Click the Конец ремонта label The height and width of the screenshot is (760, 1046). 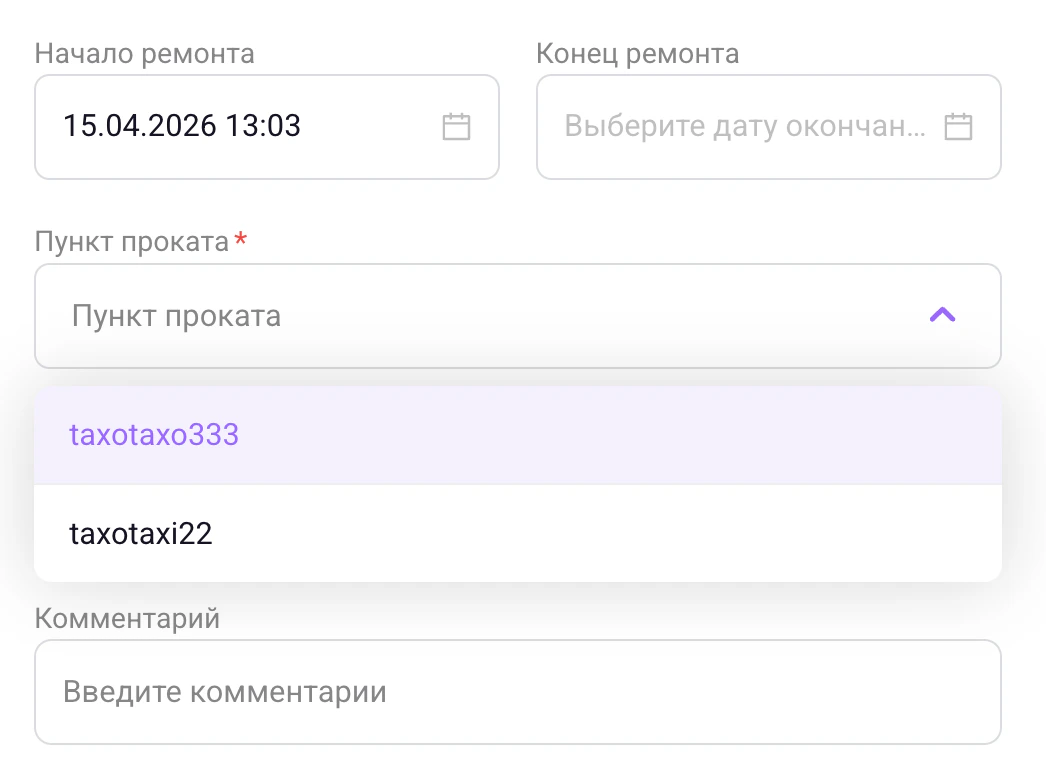click(638, 53)
